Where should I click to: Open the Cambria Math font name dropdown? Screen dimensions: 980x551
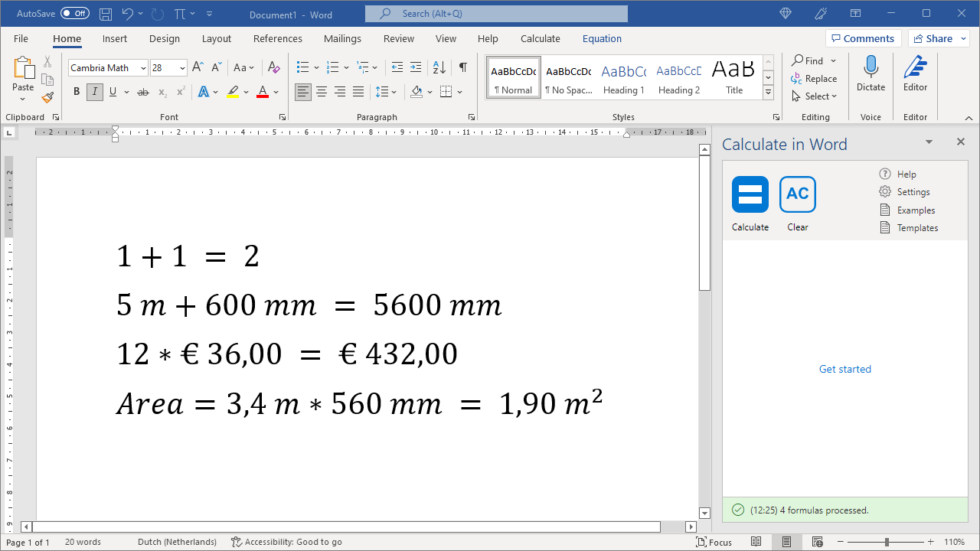click(x=142, y=68)
